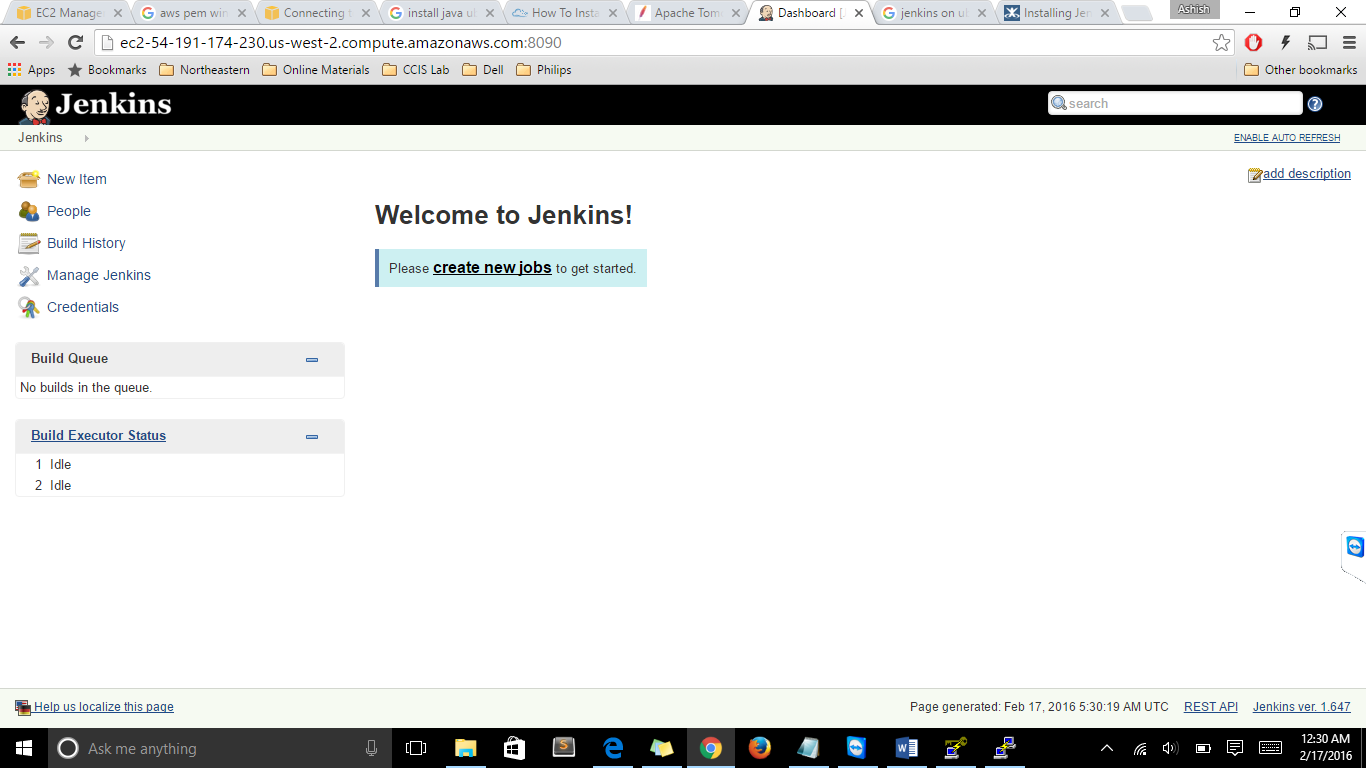Open Firefox from the Windows taskbar
This screenshot has height=768, width=1366.
(x=759, y=748)
